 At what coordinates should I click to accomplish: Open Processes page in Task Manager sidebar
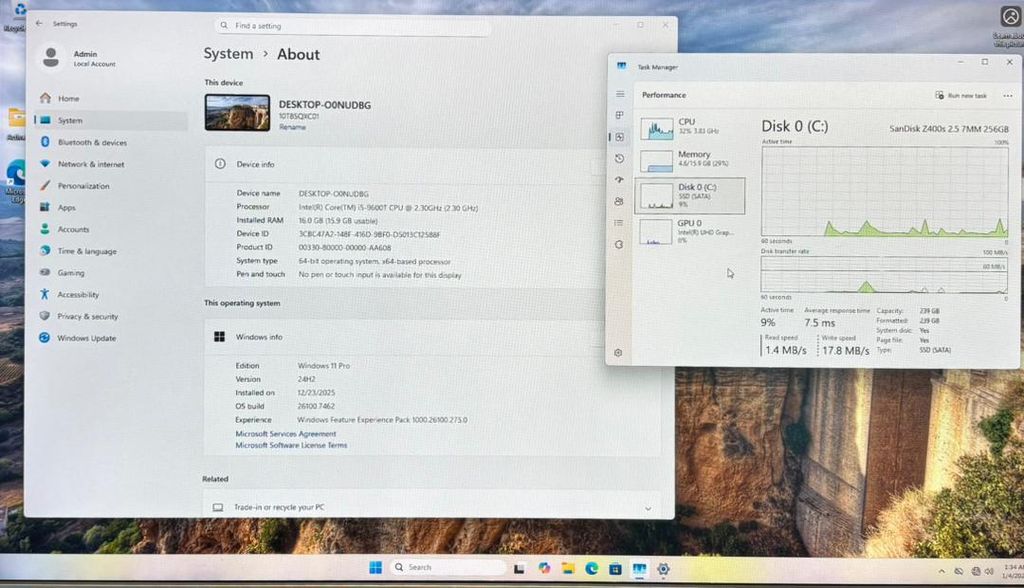click(x=620, y=115)
